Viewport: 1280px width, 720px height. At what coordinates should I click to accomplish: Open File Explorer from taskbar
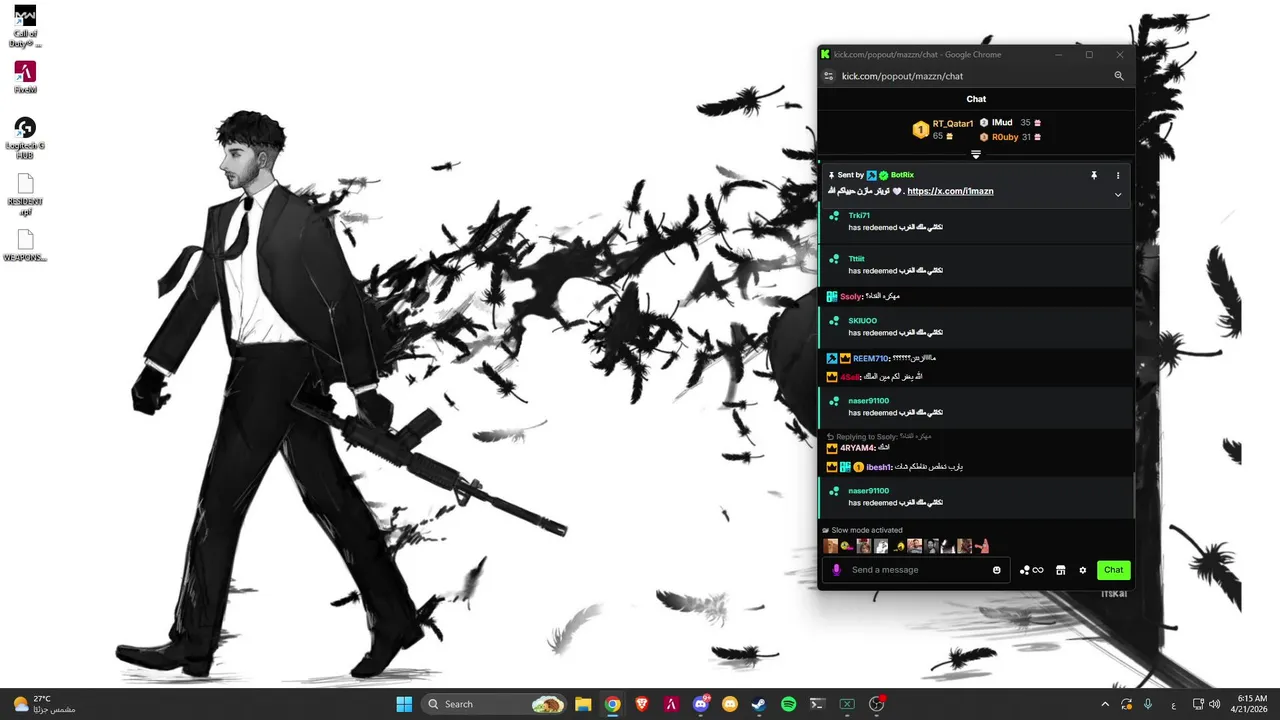coord(583,704)
